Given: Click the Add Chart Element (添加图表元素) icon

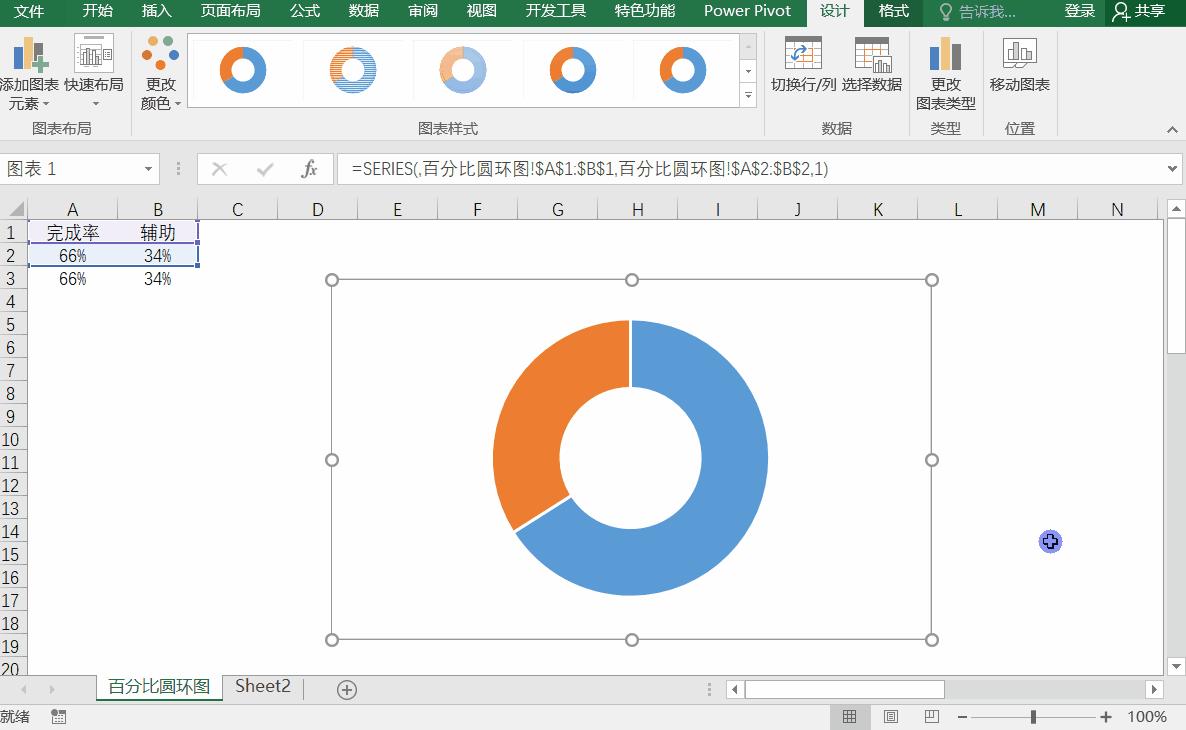Looking at the screenshot, I should [x=29, y=55].
